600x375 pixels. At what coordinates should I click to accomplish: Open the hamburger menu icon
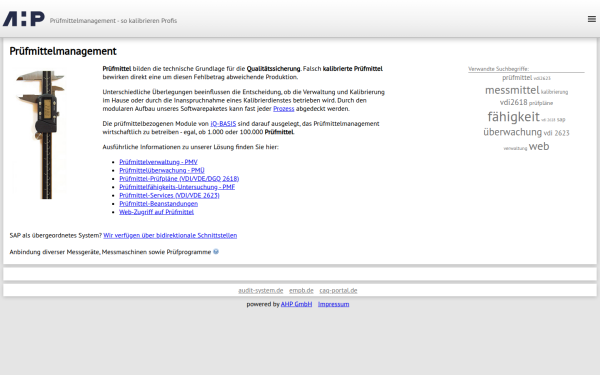[x=592, y=19]
